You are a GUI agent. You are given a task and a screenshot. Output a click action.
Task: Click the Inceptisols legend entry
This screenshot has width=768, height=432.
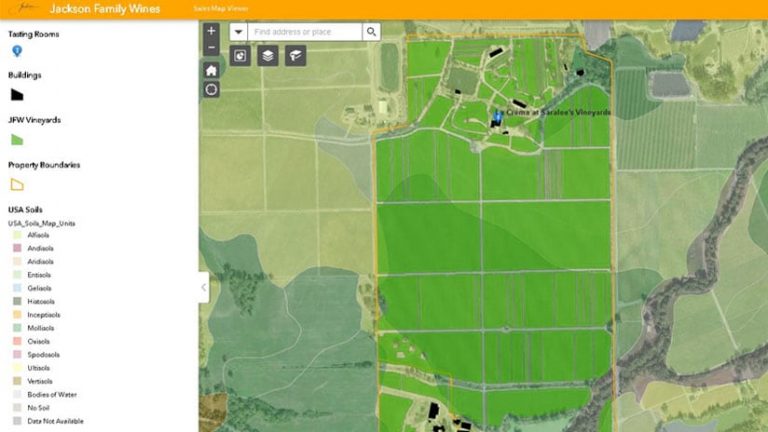tap(44, 315)
